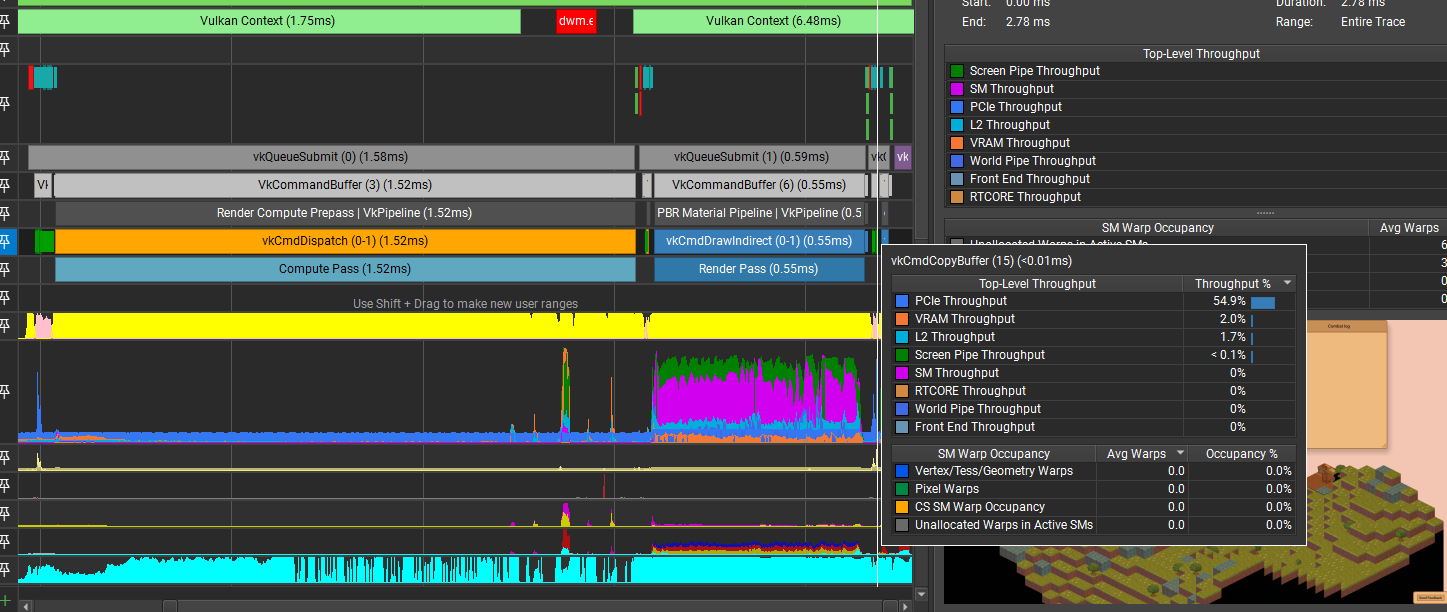This screenshot has width=1447, height=612.
Task: Click the timeline scrollbar left arrow
Action: 25,605
